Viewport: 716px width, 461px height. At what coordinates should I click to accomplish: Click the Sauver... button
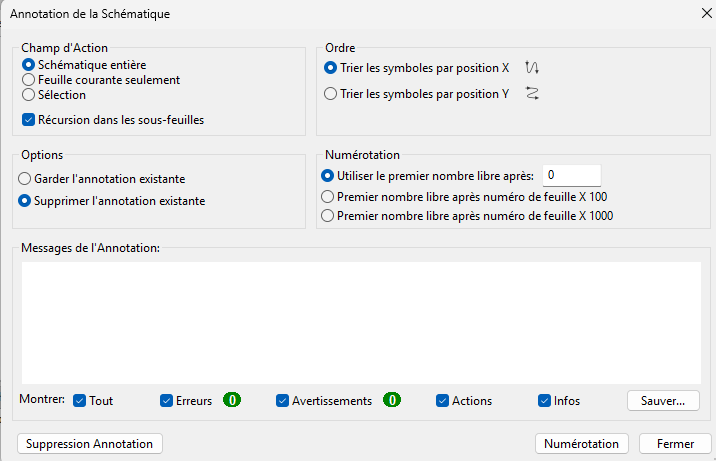click(663, 401)
